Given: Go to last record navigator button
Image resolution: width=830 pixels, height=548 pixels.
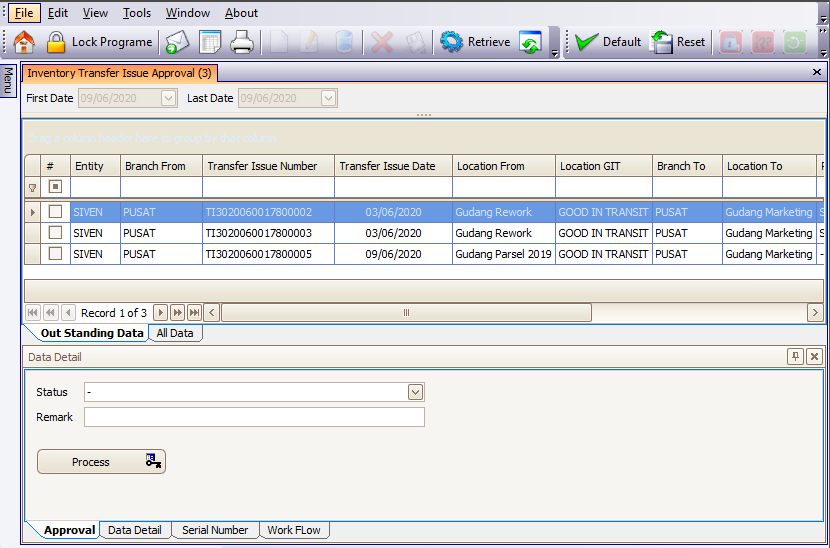Looking at the screenshot, I should tap(194, 313).
